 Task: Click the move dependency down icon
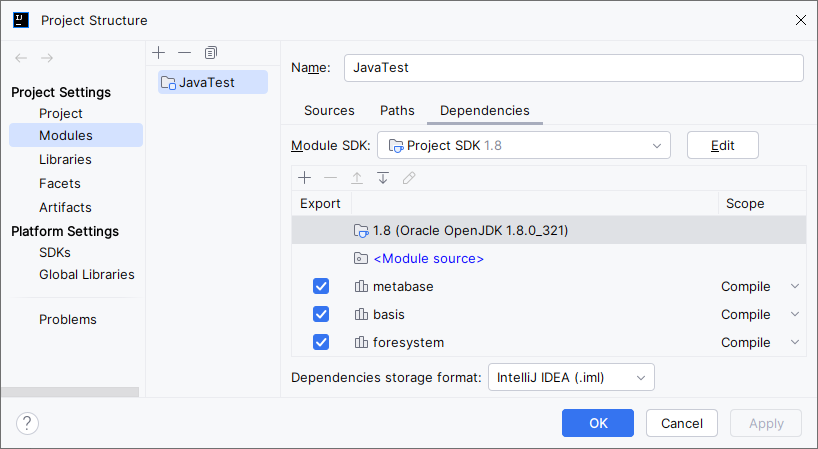pyautogui.click(x=382, y=178)
